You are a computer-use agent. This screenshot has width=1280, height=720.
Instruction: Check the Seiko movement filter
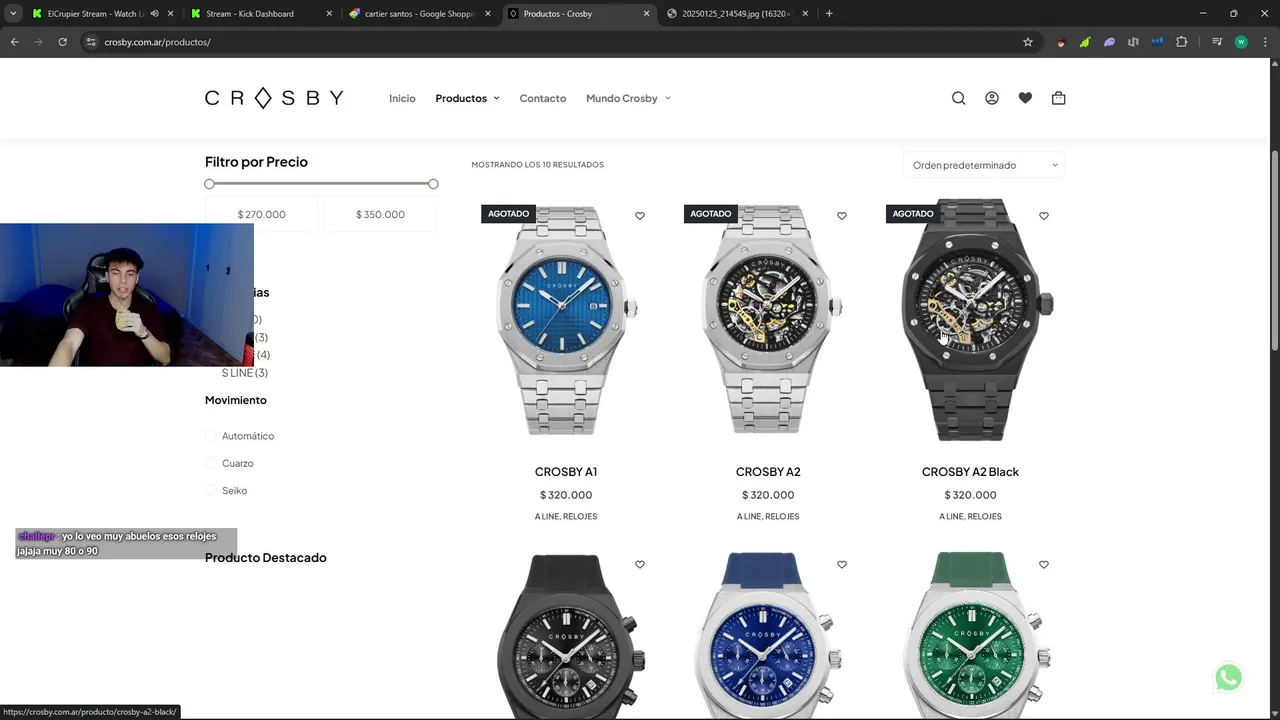pyautogui.click(x=211, y=490)
